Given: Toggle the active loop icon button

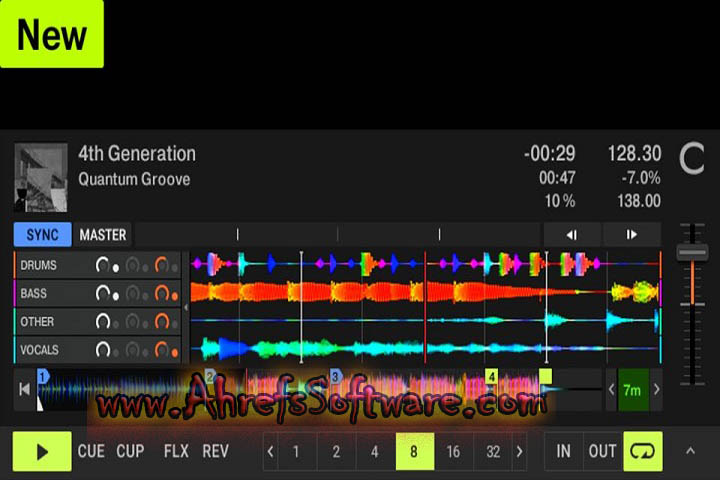Looking at the screenshot, I should point(642,451).
